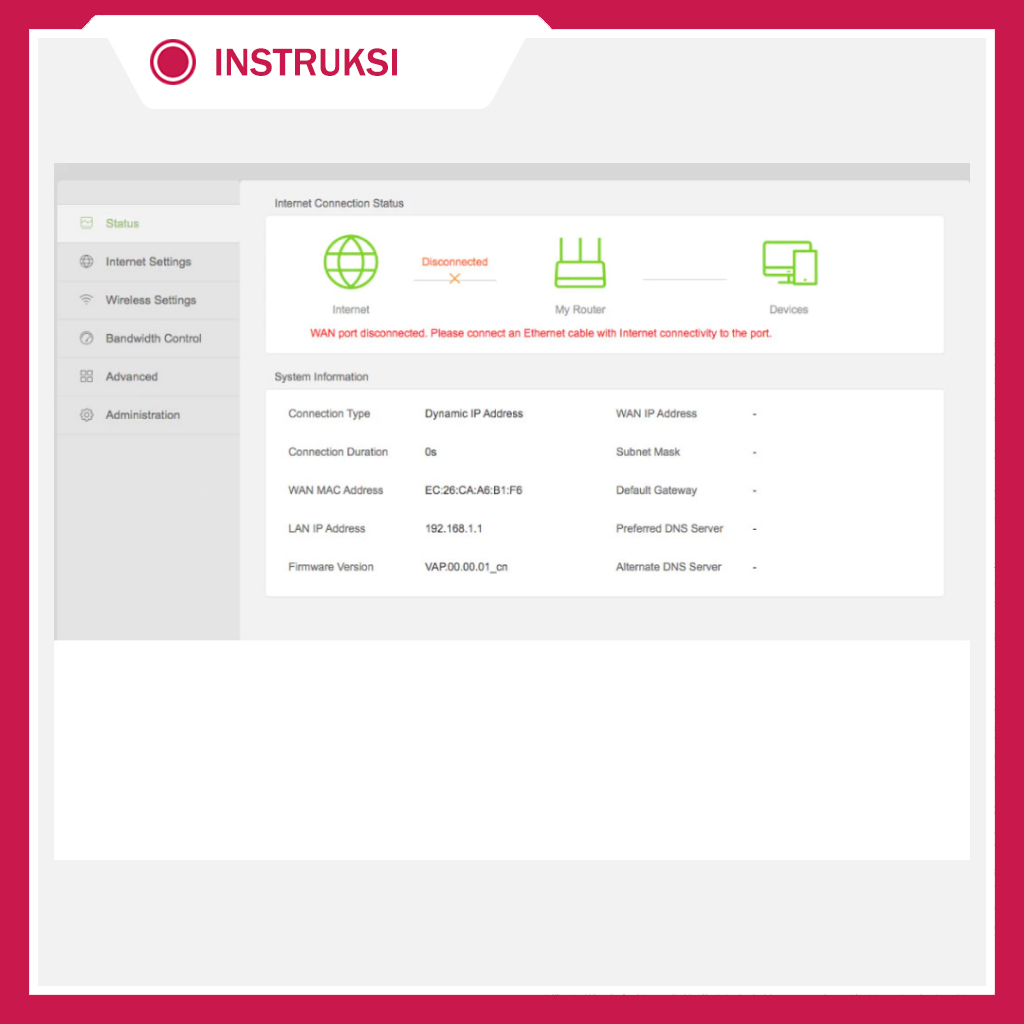The width and height of the screenshot is (1024, 1024).
Task: Click the orange X disconnect marker
Action: coord(454,279)
